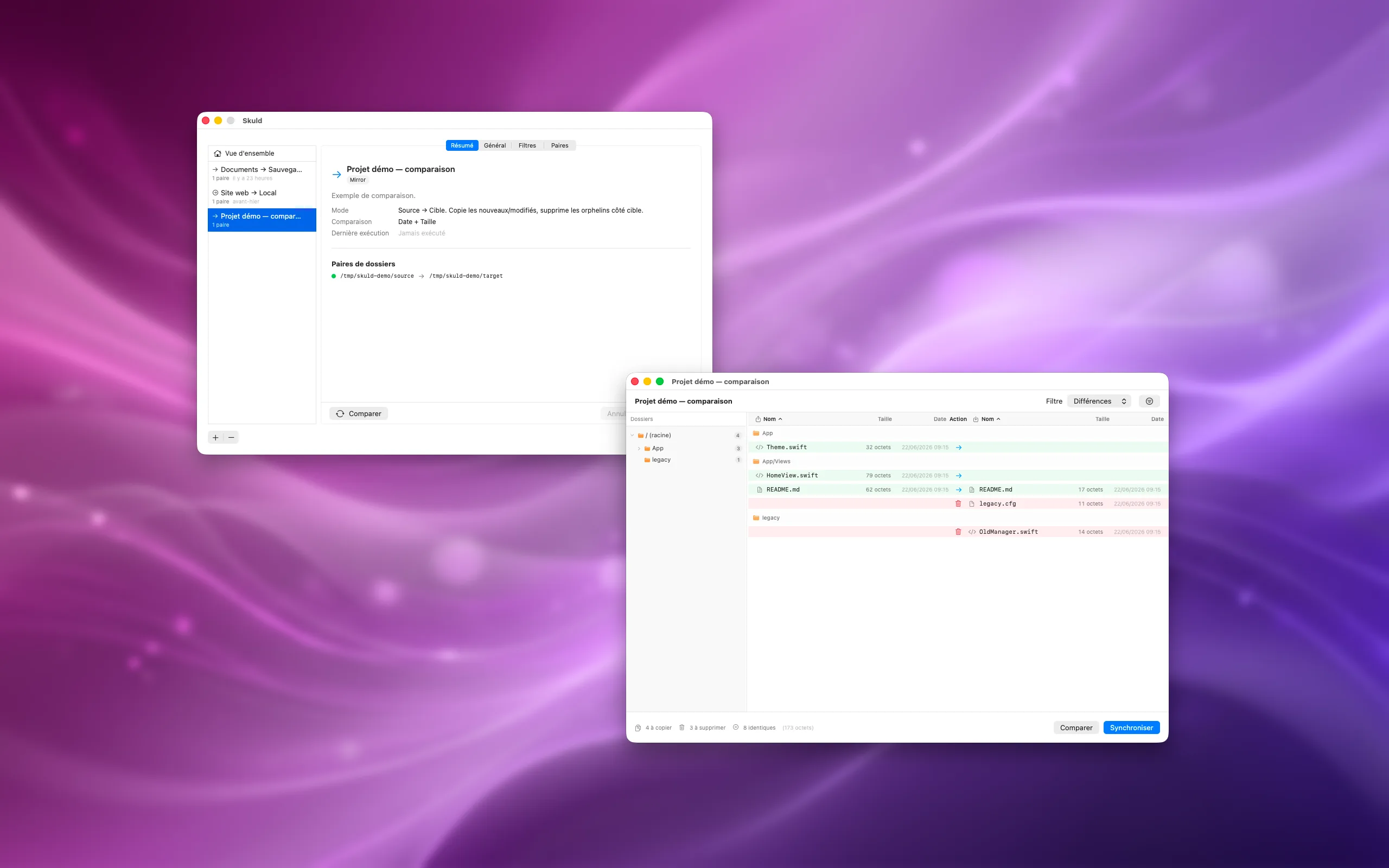Click Comparer in the Skuld main window

(359, 413)
